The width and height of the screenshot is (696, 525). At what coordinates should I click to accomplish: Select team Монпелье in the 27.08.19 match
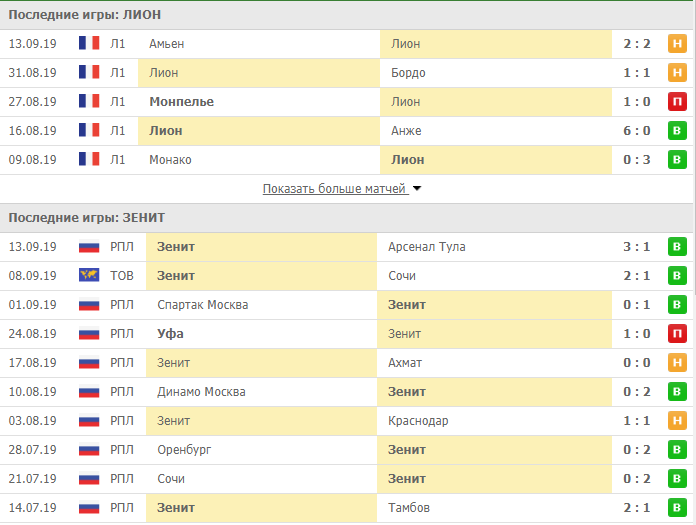(x=182, y=102)
